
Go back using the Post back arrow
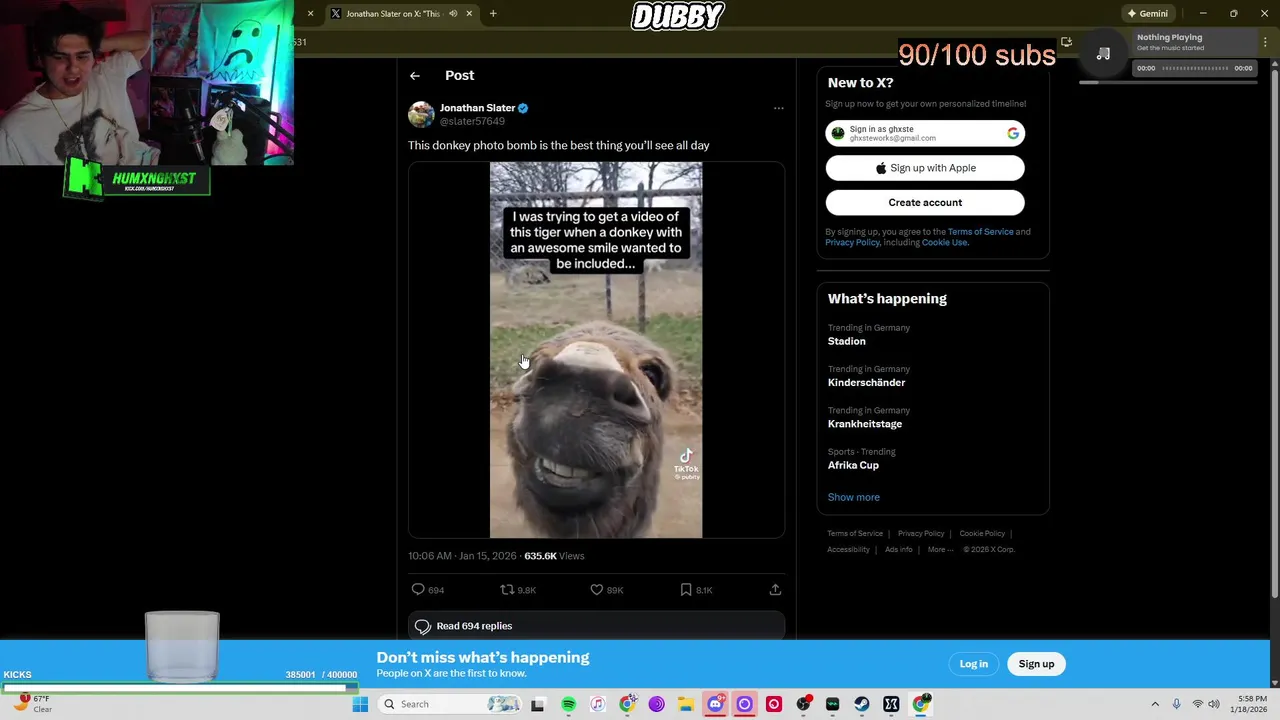point(414,76)
